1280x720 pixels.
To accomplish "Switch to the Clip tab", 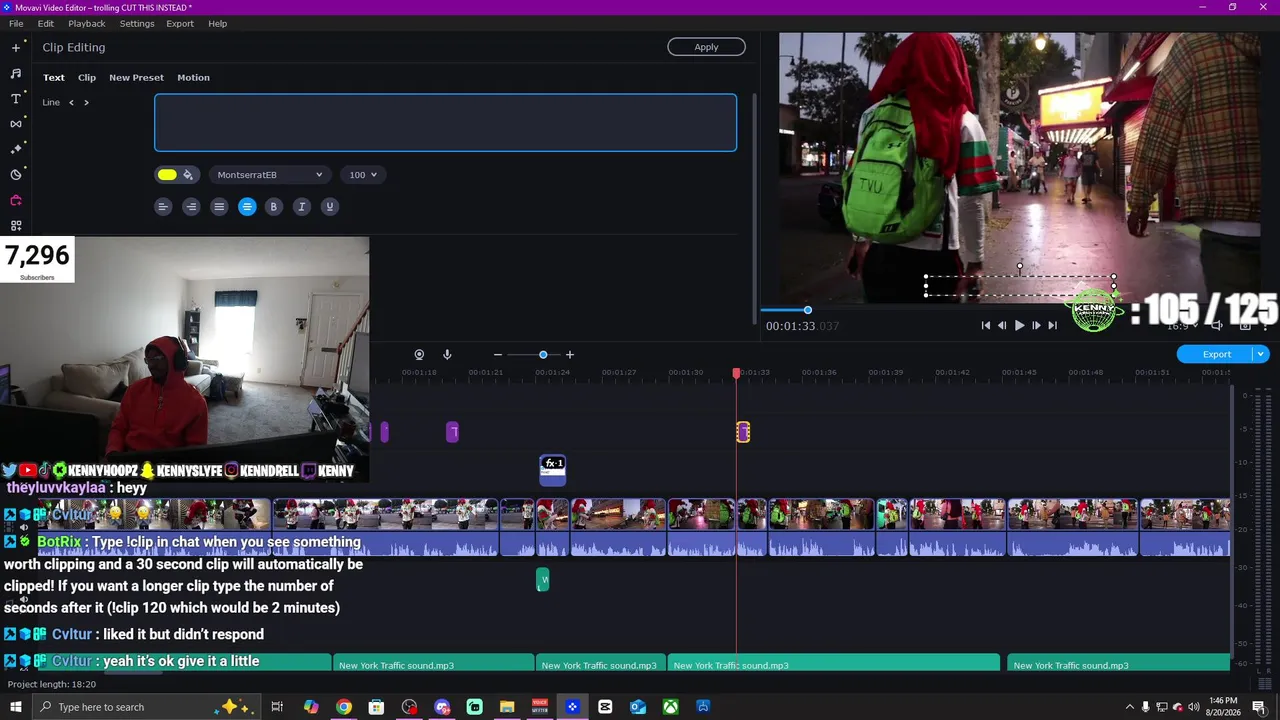I will [x=87, y=77].
